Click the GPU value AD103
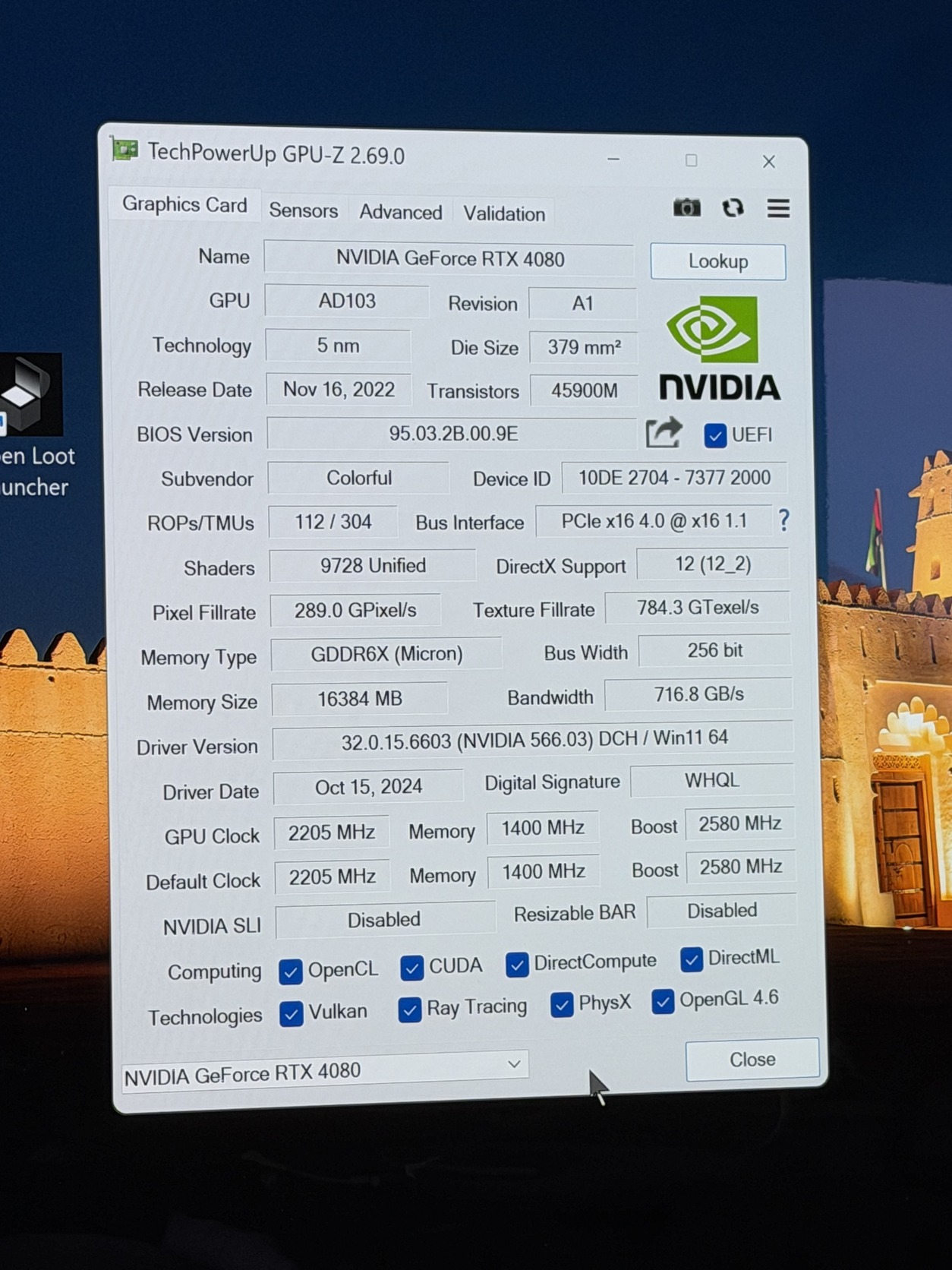Image resolution: width=952 pixels, height=1270 pixels. click(x=347, y=301)
